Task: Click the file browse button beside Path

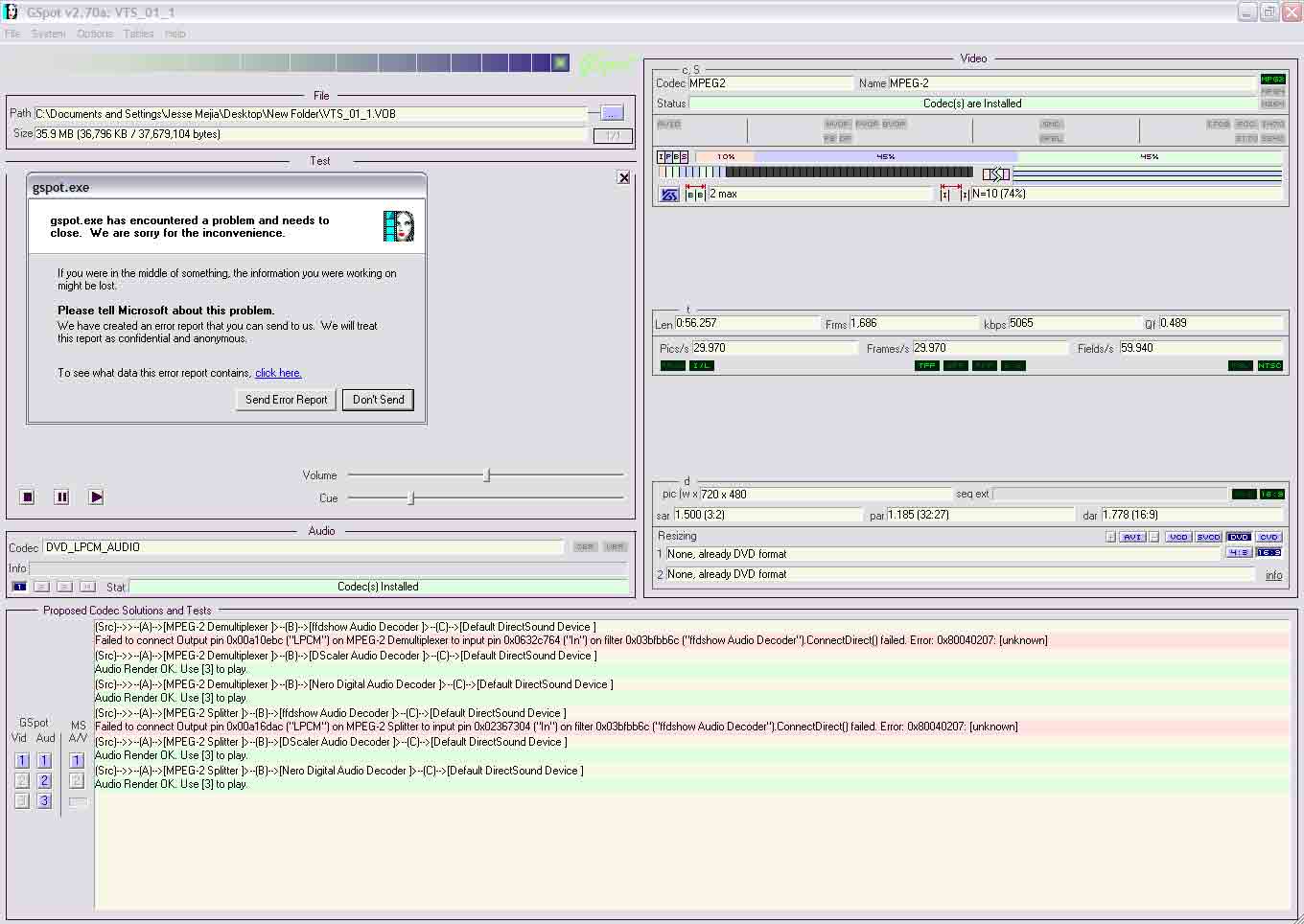Action: click(612, 113)
